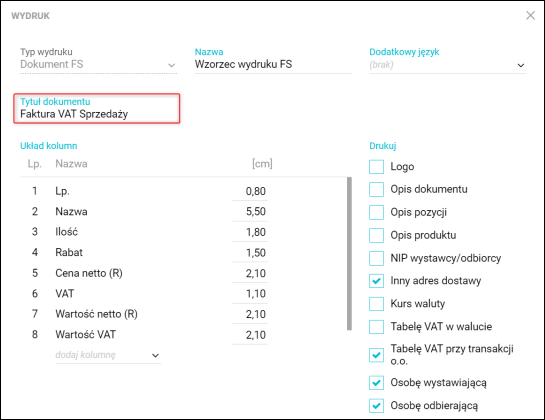Uncheck Tabelę VAT przy transakcji o.o.

click(x=376, y=355)
